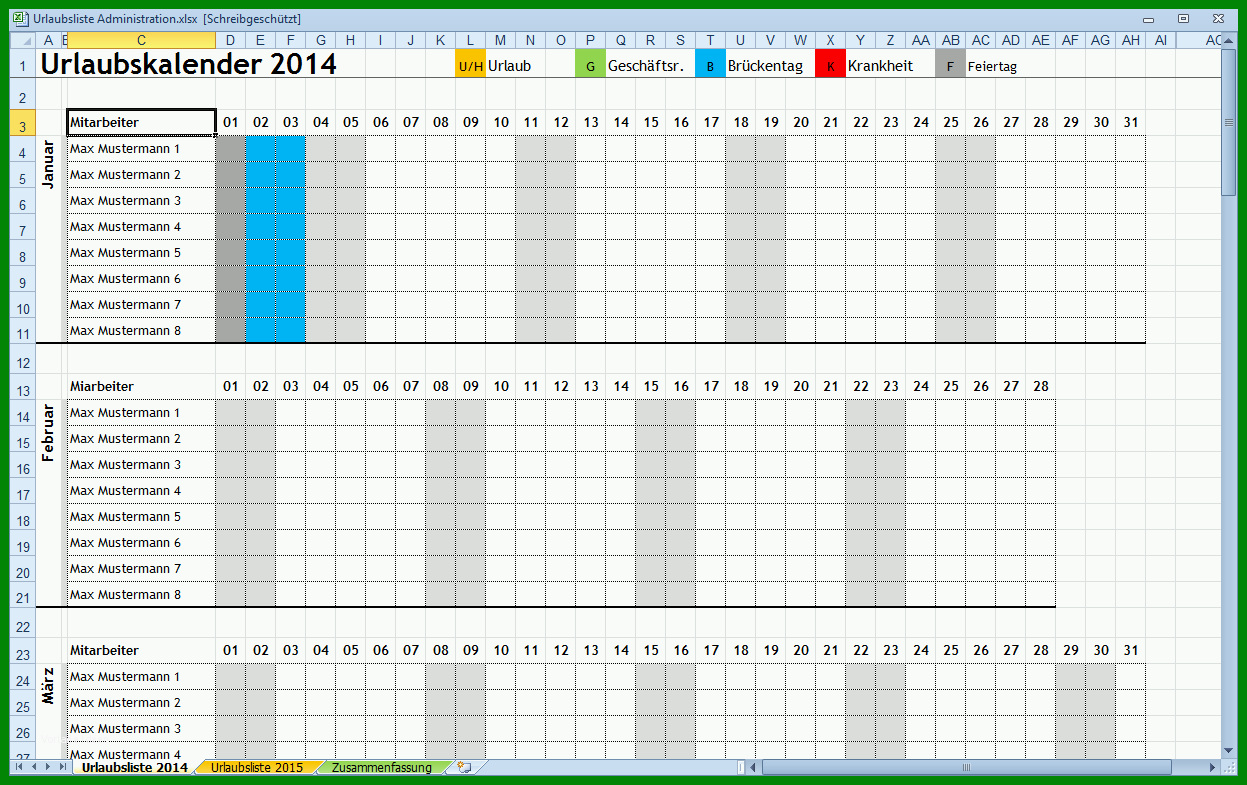Switch to the Urlaubsliste 2015 sheet
Viewport: 1247px width, 785px height.
point(256,767)
